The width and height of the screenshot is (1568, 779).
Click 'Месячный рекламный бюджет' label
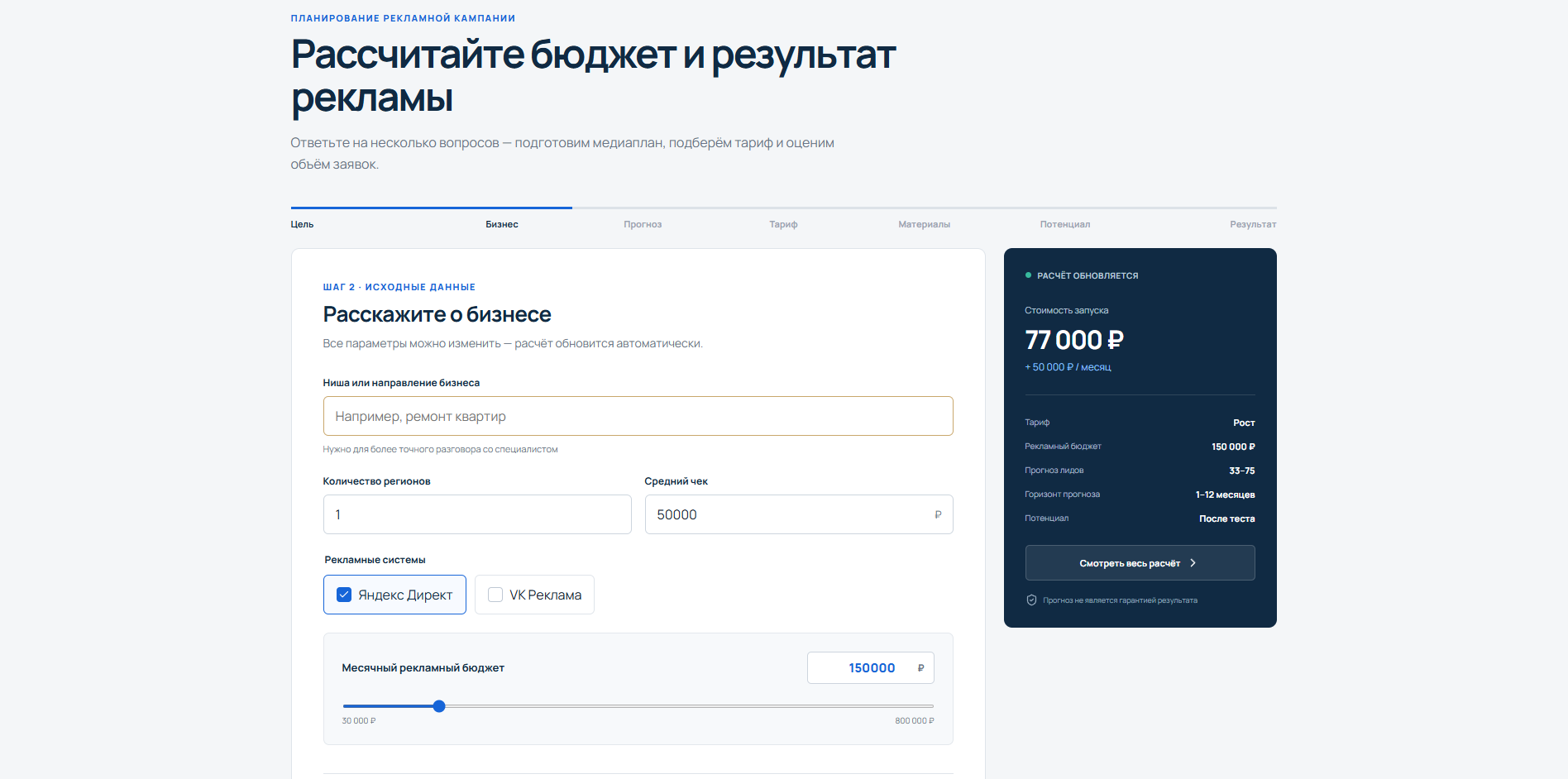(x=423, y=668)
